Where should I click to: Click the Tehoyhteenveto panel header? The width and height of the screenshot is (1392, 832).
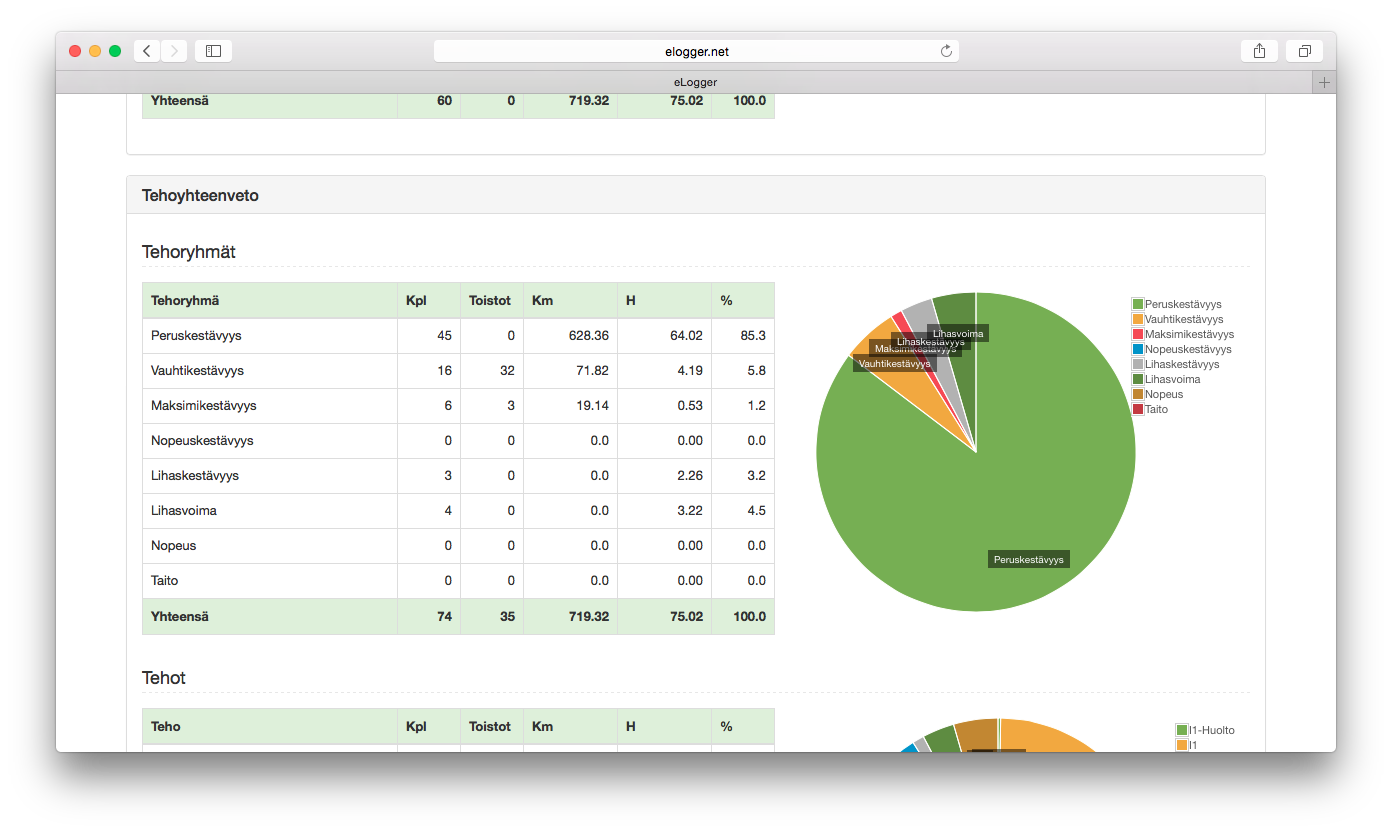tap(696, 195)
